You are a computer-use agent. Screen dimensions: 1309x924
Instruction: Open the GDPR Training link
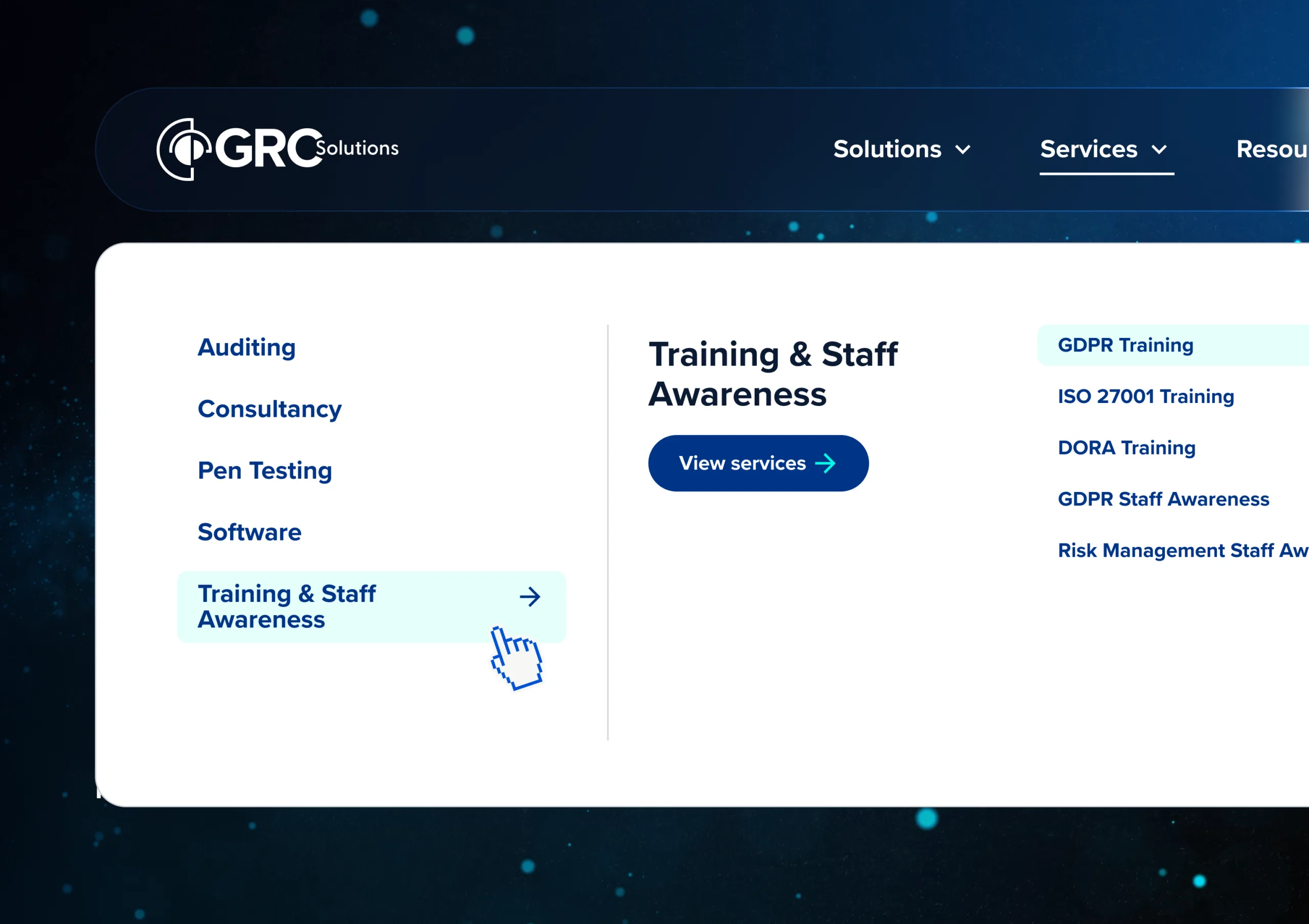click(x=1173, y=346)
